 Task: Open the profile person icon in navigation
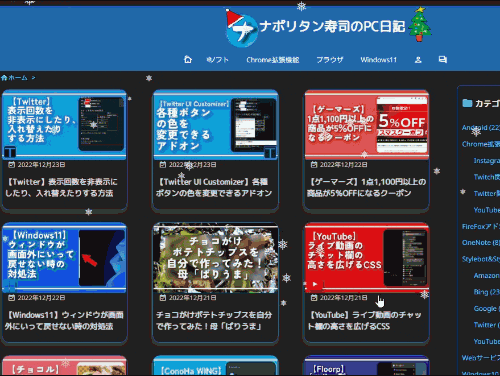418,60
